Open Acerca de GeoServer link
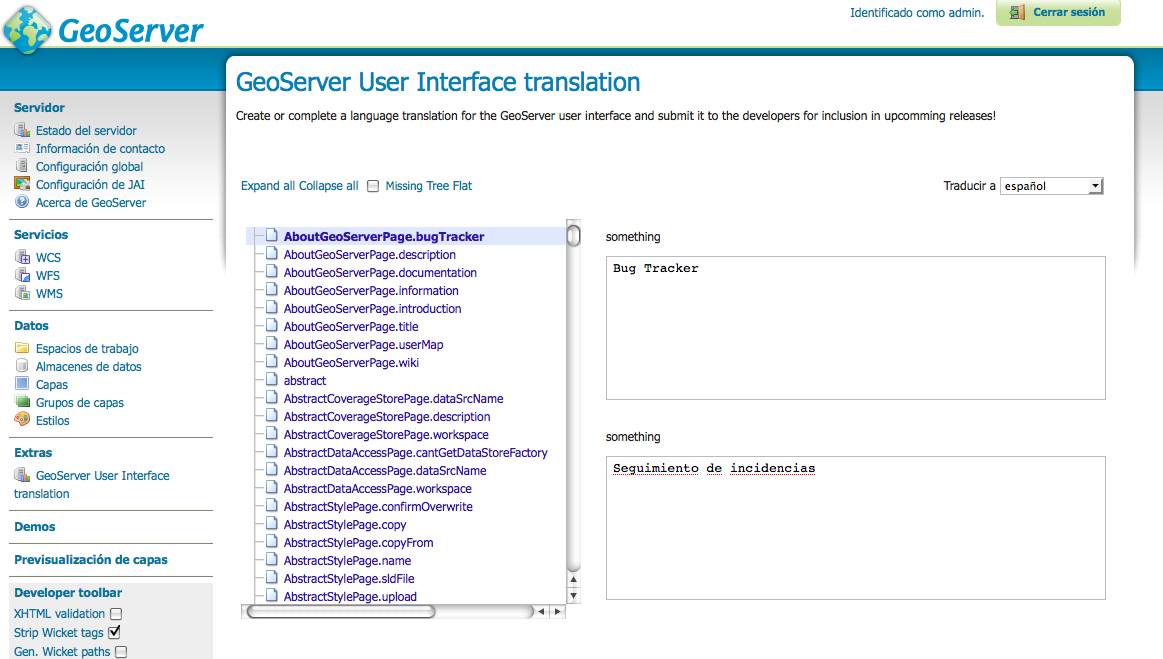1163x659 pixels. coord(90,202)
